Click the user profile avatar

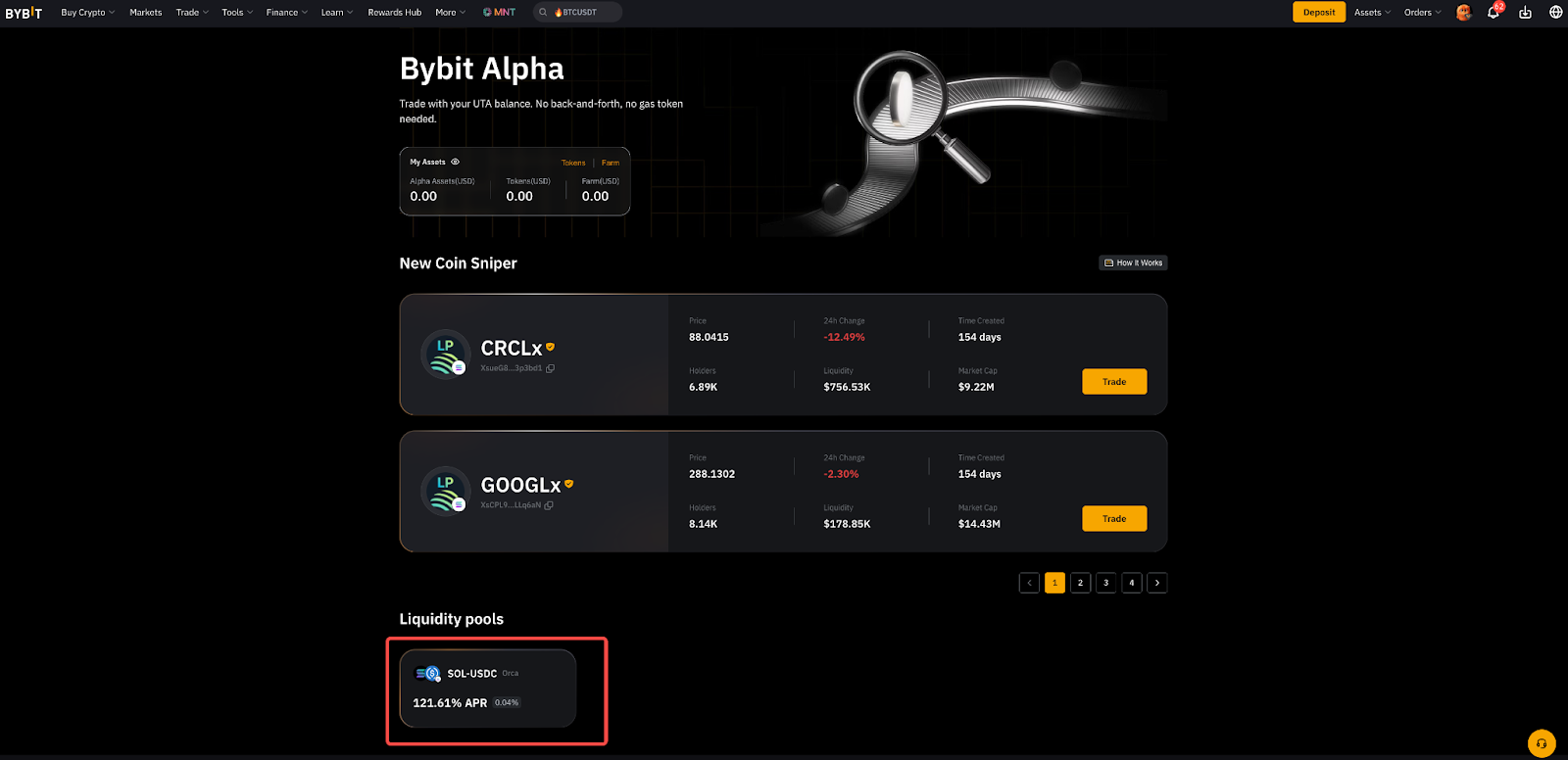[1464, 13]
